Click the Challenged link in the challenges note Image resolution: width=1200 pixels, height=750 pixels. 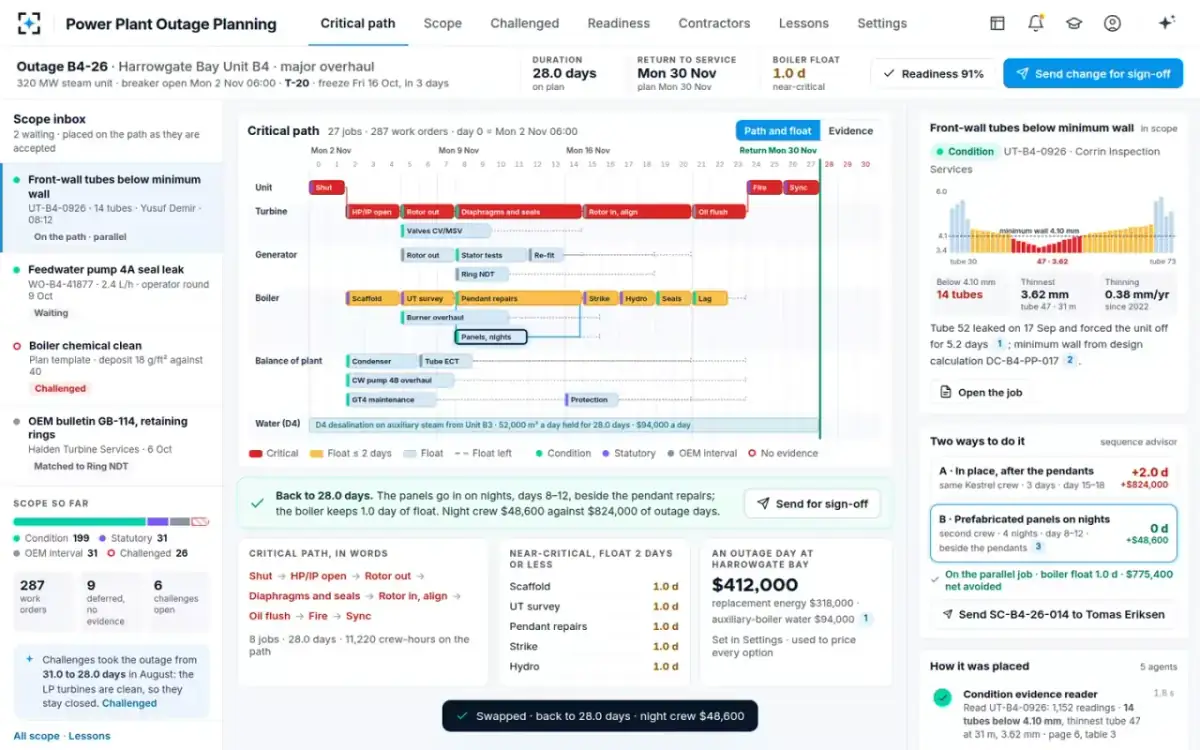(129, 703)
